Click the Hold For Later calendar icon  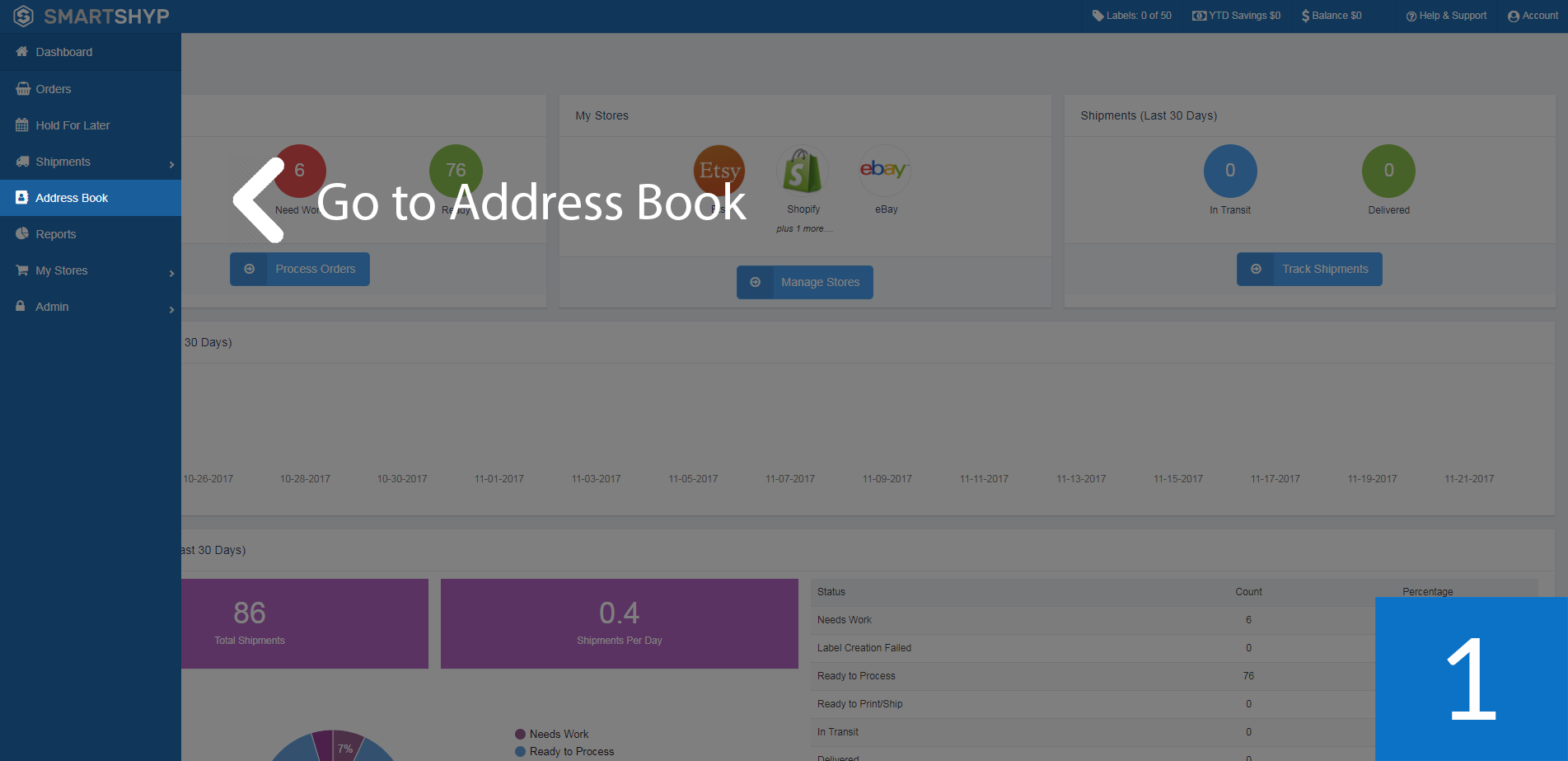point(22,125)
